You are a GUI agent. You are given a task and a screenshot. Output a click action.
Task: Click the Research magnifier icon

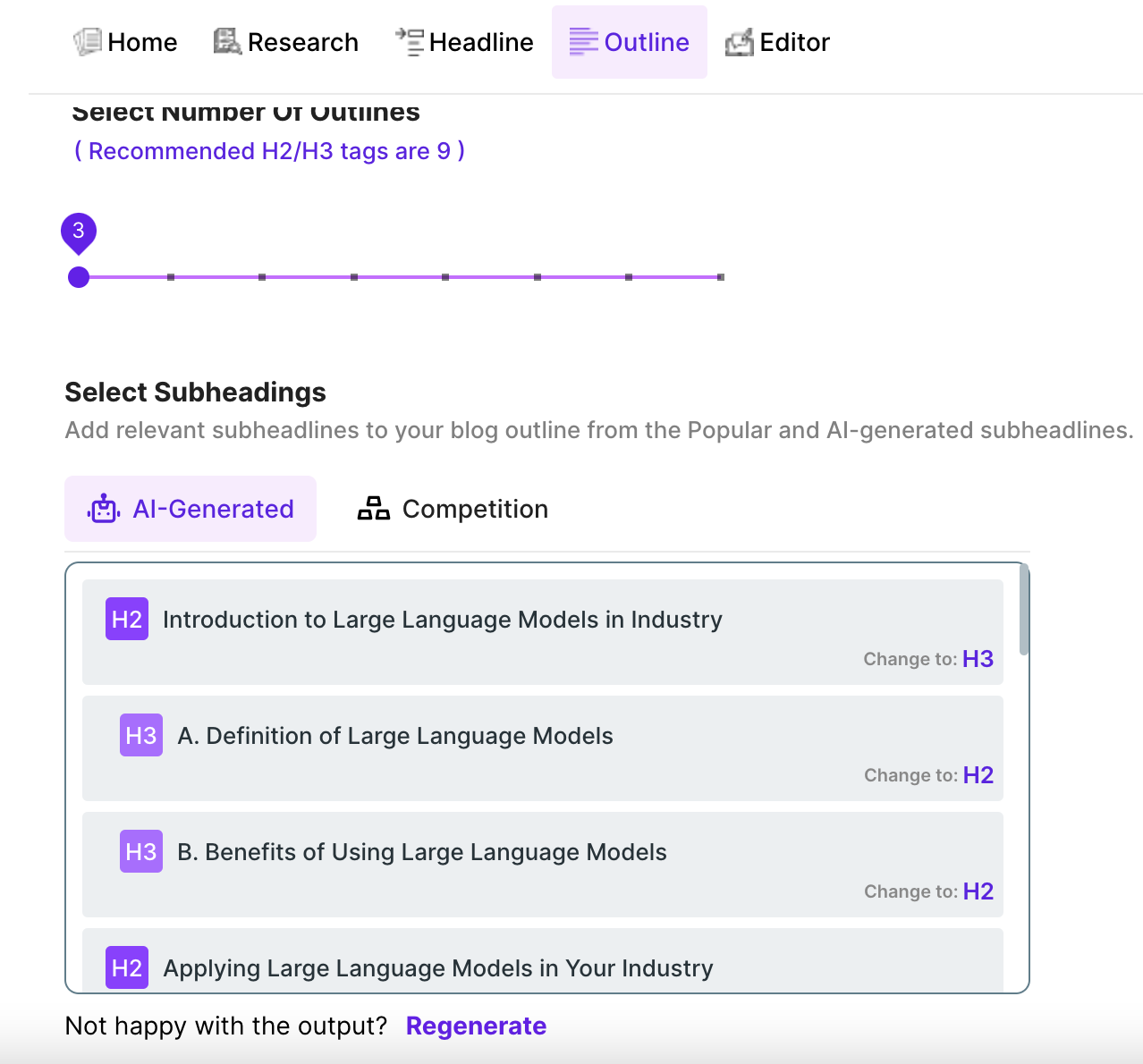(x=227, y=42)
